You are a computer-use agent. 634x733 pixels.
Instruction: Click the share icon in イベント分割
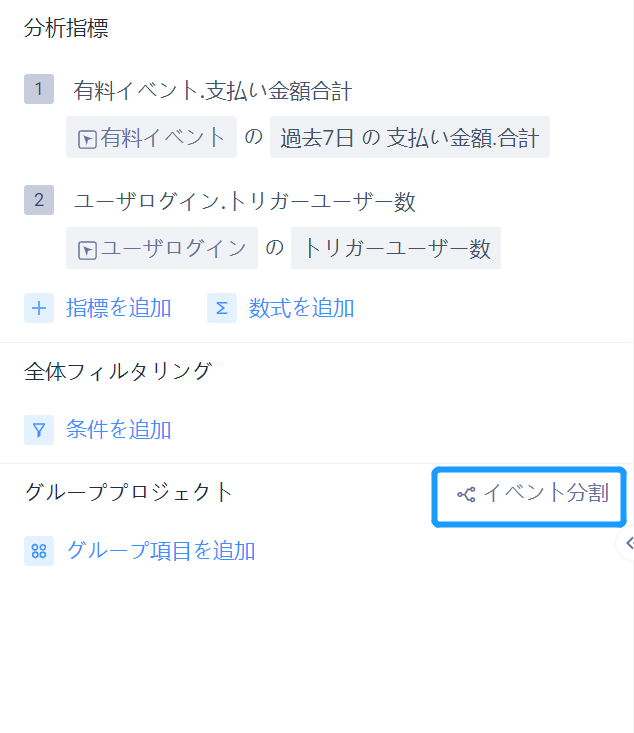click(466, 494)
